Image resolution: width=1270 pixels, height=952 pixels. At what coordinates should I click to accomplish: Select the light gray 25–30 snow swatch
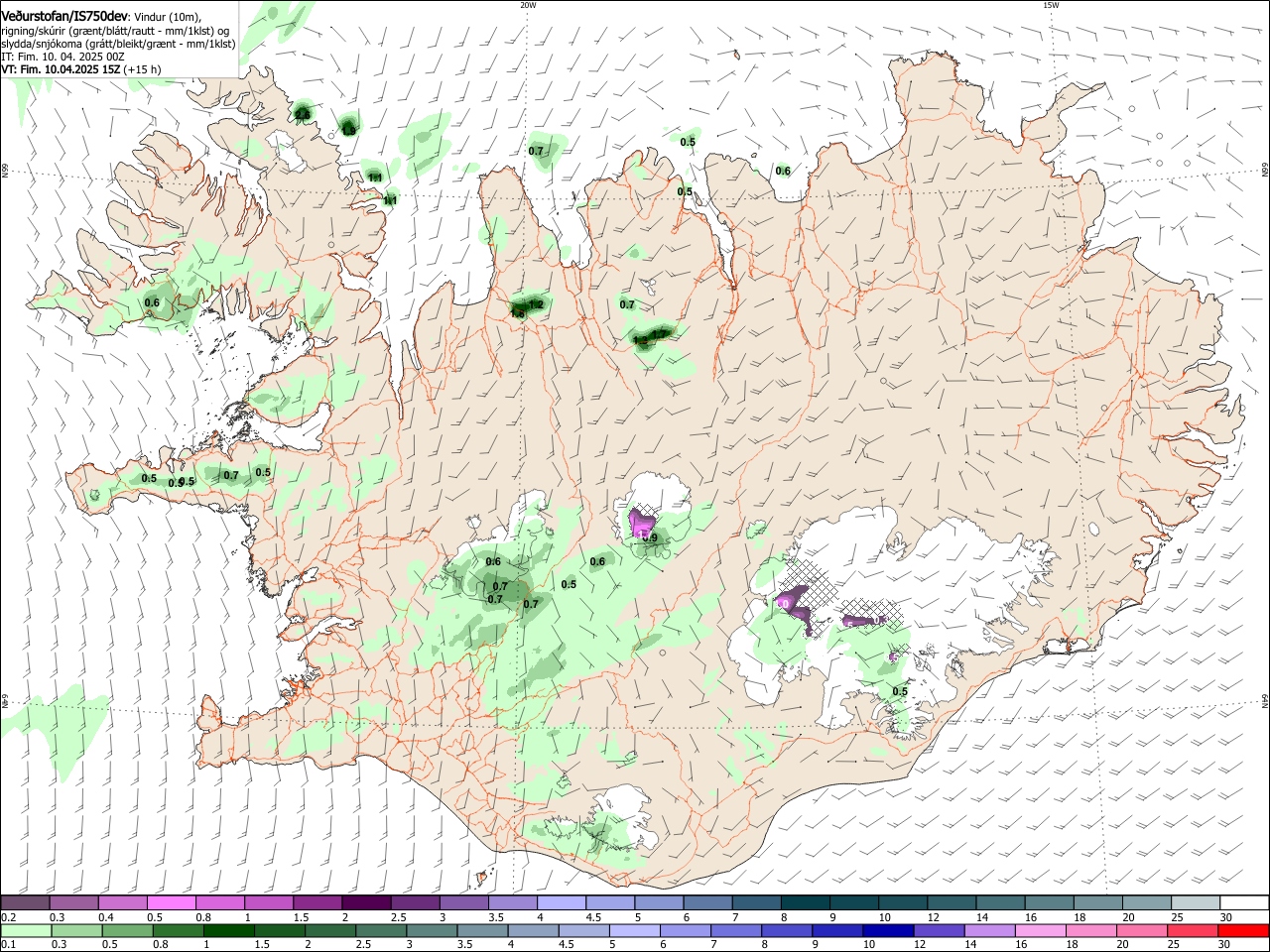coord(1196,902)
